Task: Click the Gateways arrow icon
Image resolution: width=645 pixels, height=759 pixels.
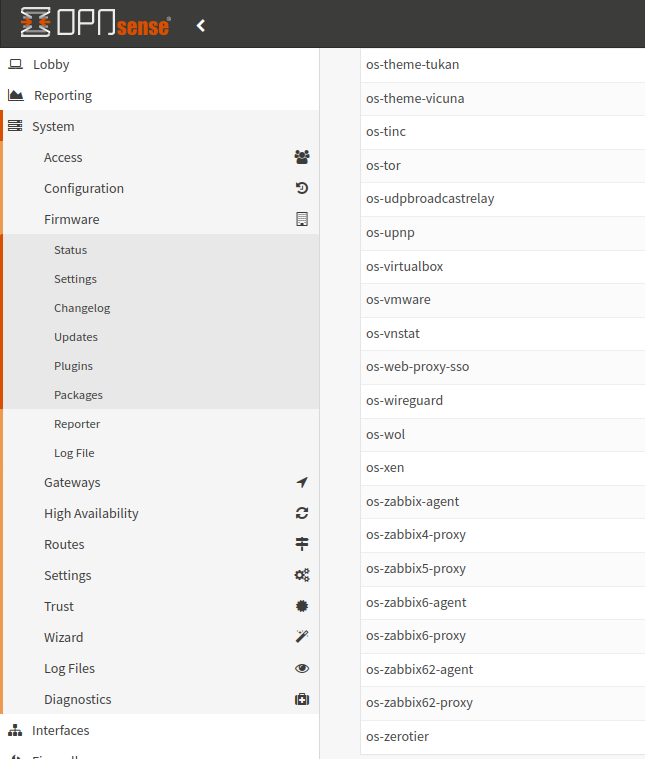Action: [x=302, y=482]
